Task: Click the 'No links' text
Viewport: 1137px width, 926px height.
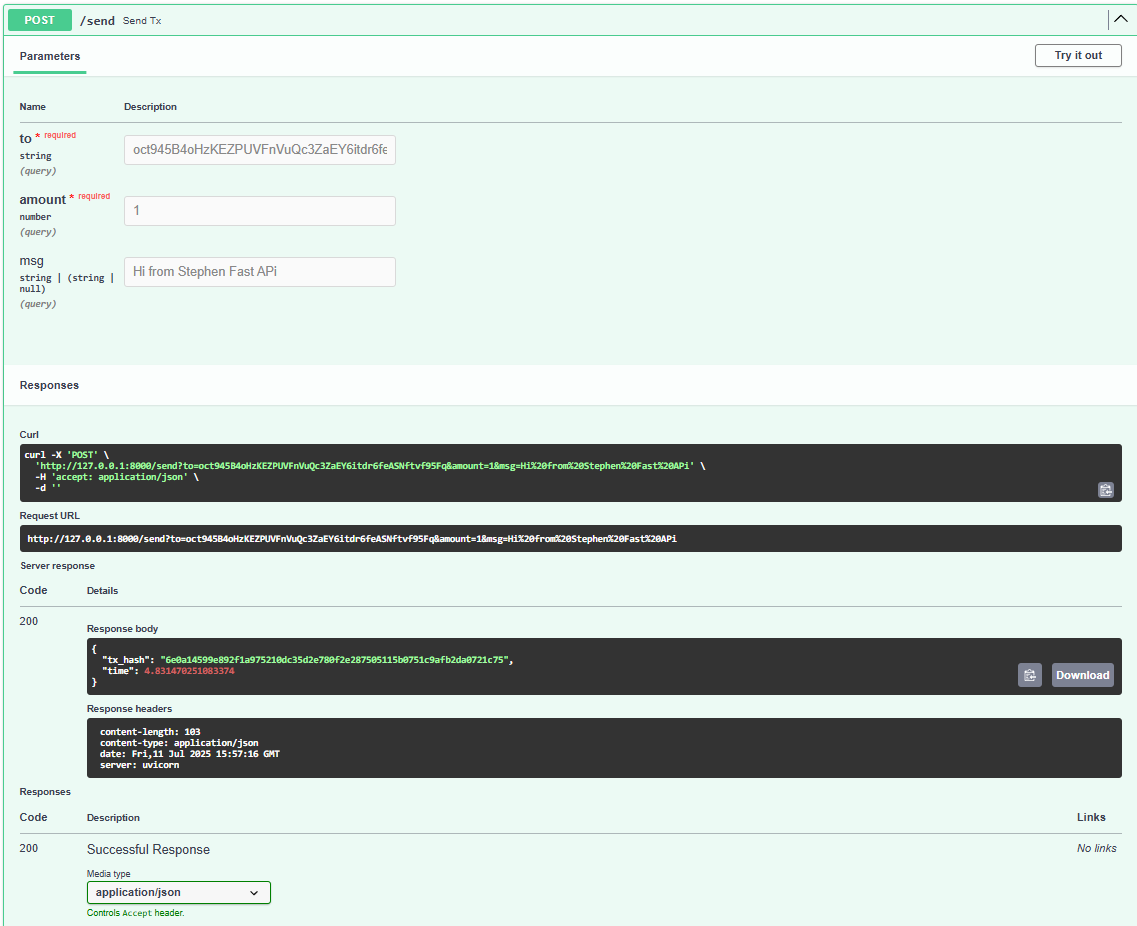Action: (x=1096, y=848)
